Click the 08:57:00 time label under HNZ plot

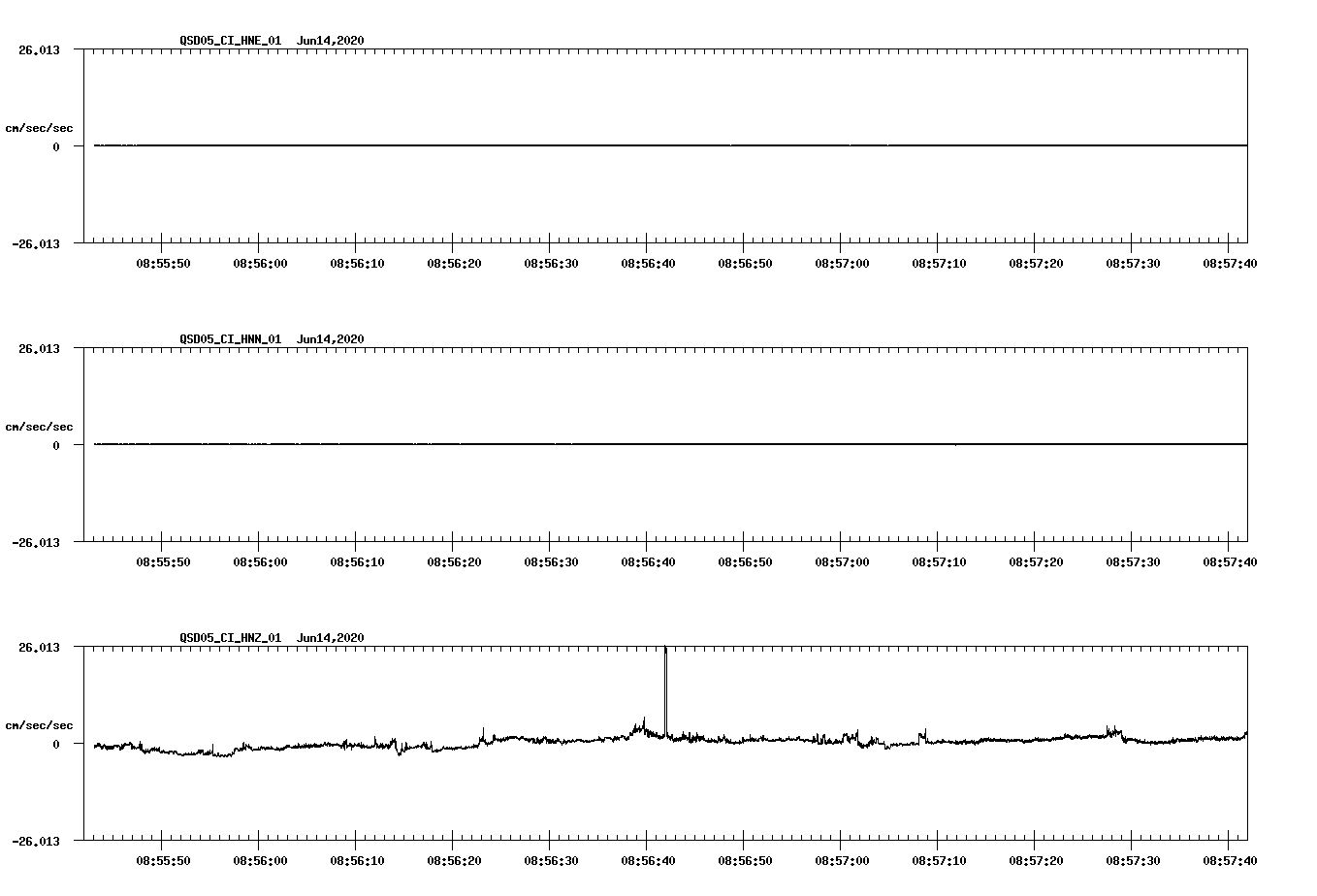tap(842, 861)
